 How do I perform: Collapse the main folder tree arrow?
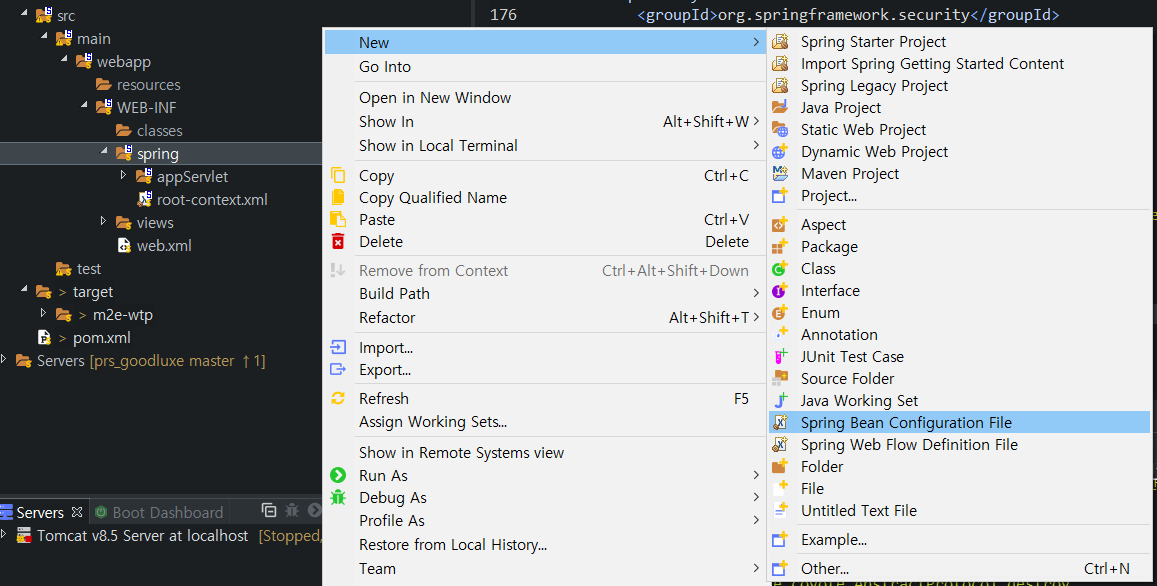tap(44, 35)
